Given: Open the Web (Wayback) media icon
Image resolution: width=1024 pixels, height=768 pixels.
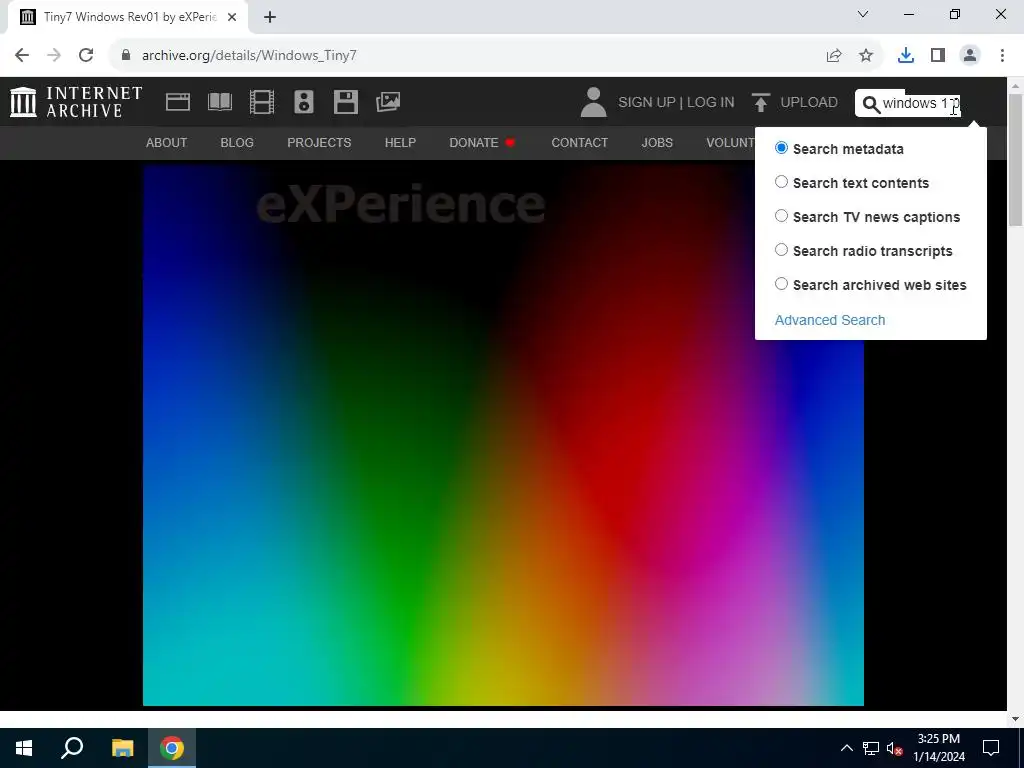Looking at the screenshot, I should (x=178, y=102).
